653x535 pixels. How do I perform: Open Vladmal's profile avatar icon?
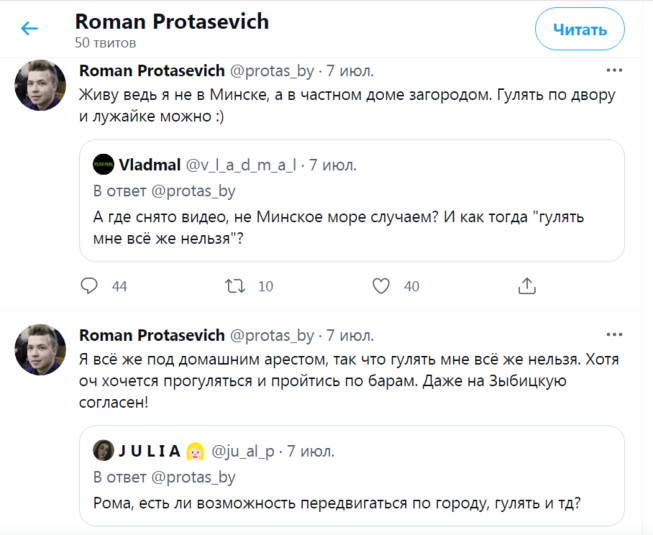(x=103, y=165)
